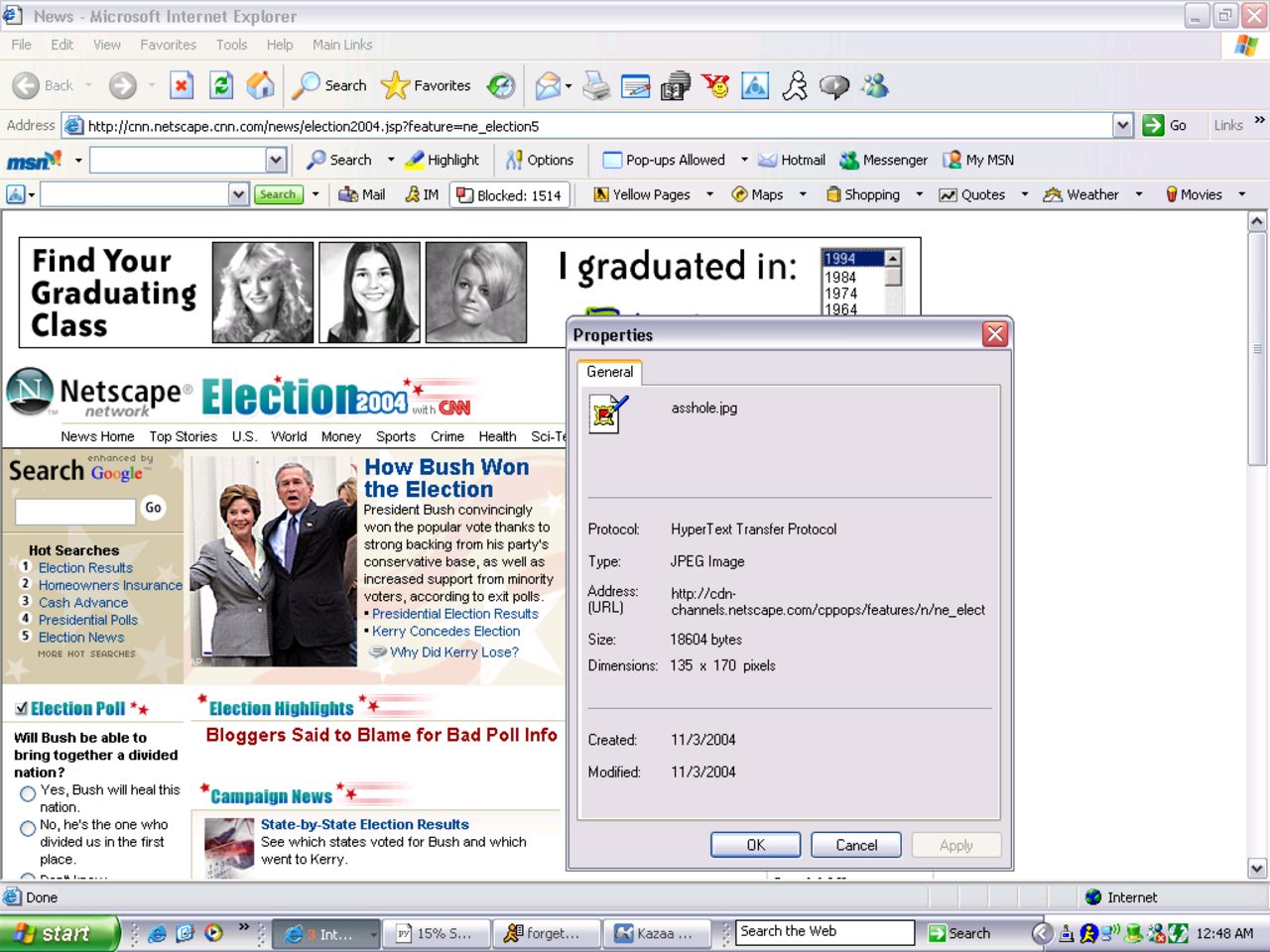Select the General tab in Properties

coord(609,372)
